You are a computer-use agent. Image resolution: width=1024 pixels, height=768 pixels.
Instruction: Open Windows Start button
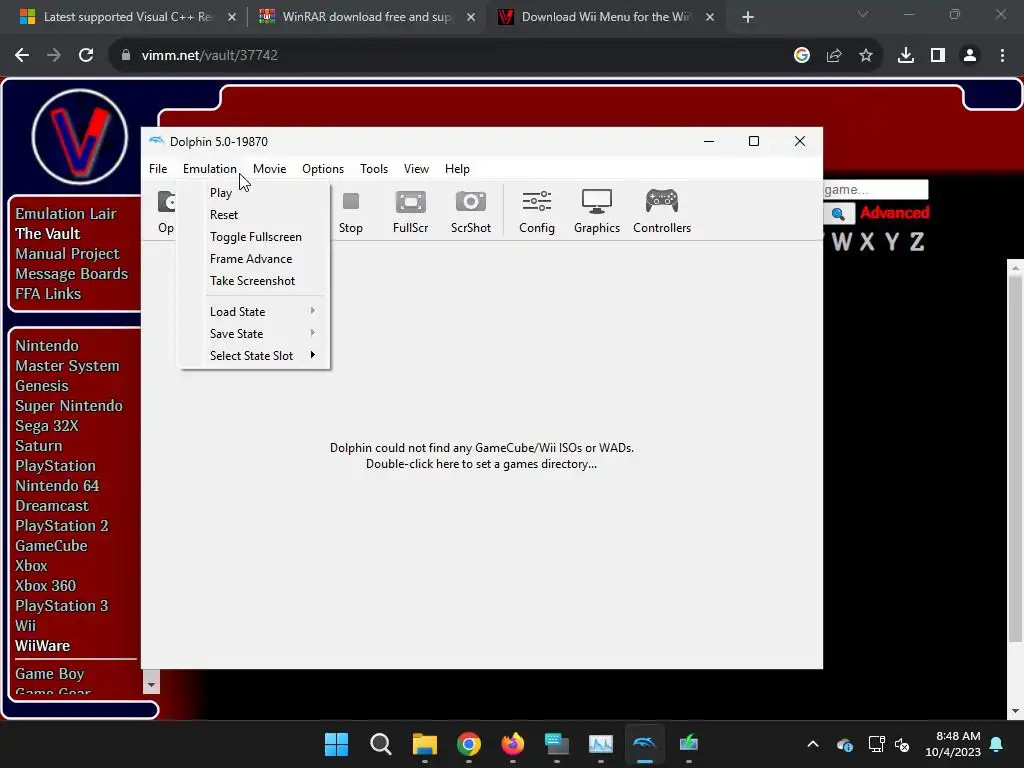point(336,744)
